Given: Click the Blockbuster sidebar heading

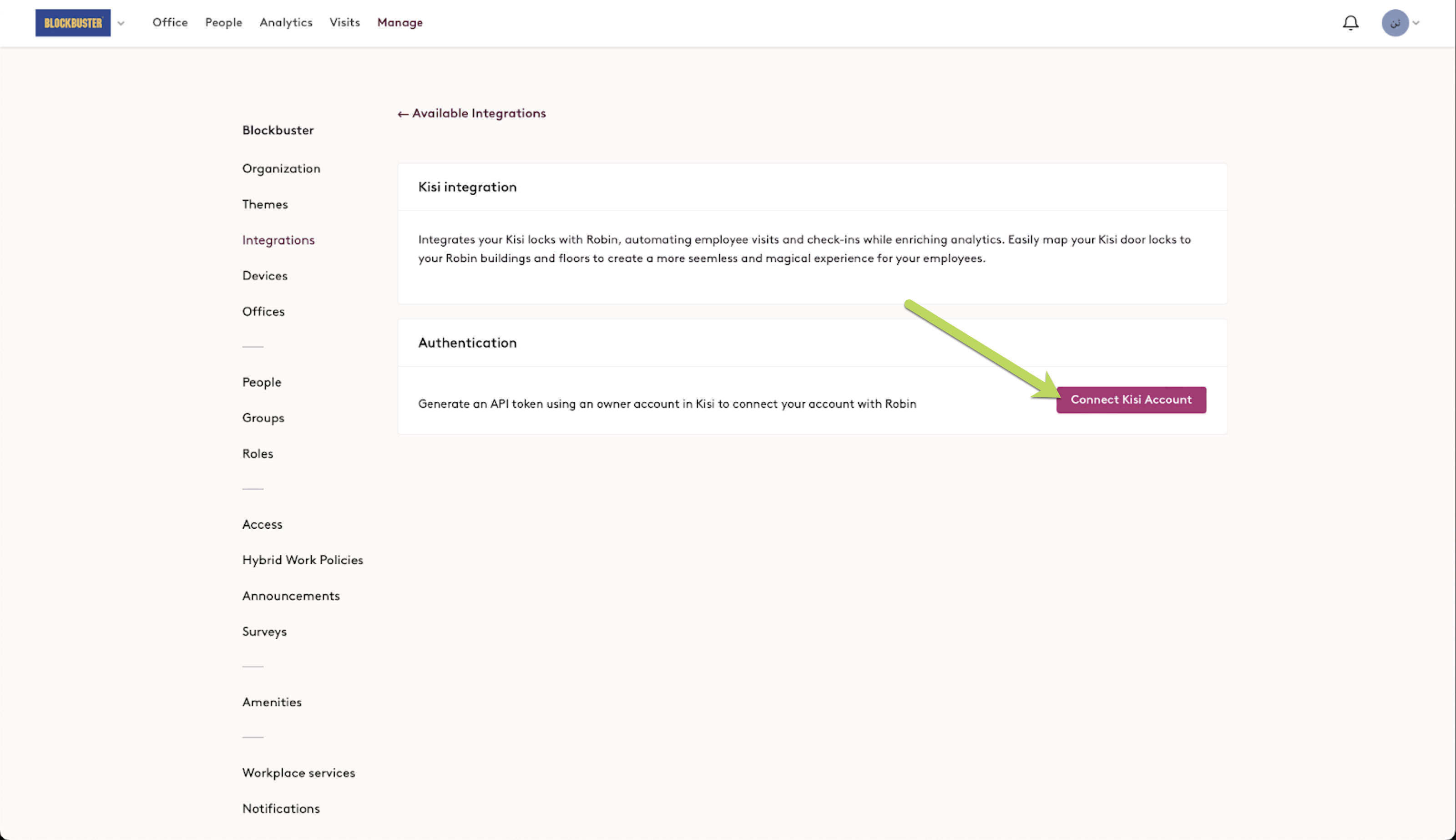Looking at the screenshot, I should (278, 131).
